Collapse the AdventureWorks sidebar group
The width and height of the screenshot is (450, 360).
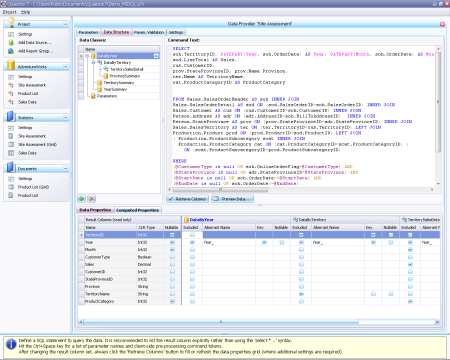pos(65,67)
